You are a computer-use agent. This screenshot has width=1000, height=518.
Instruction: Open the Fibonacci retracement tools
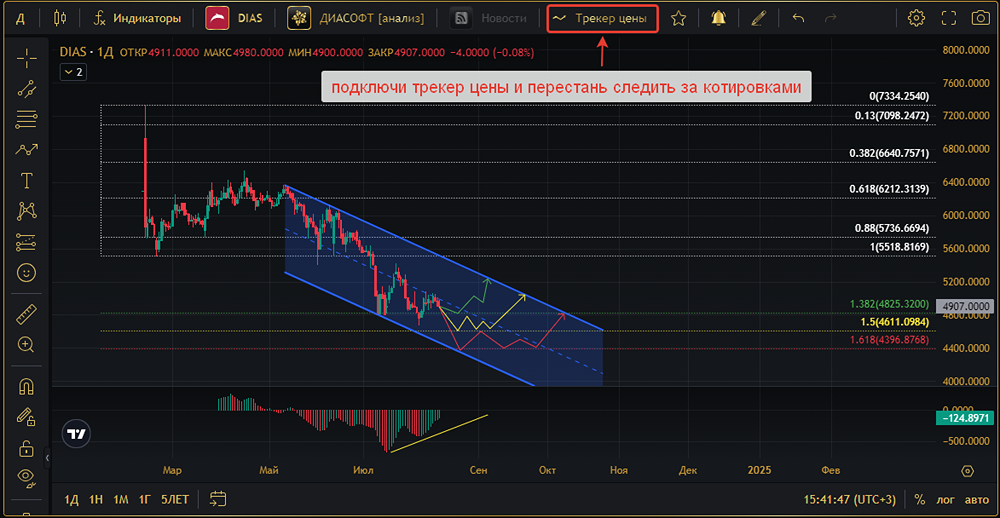point(26,119)
